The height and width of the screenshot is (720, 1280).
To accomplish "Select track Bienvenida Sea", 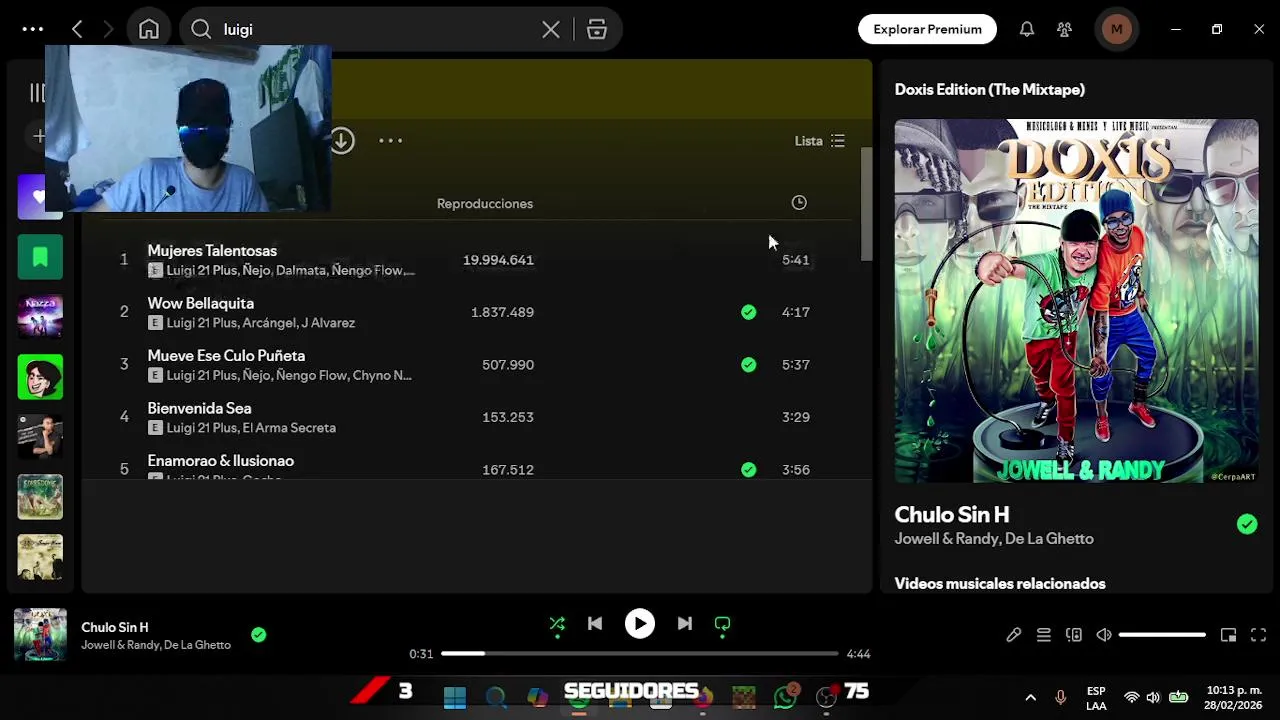I will click(x=199, y=408).
